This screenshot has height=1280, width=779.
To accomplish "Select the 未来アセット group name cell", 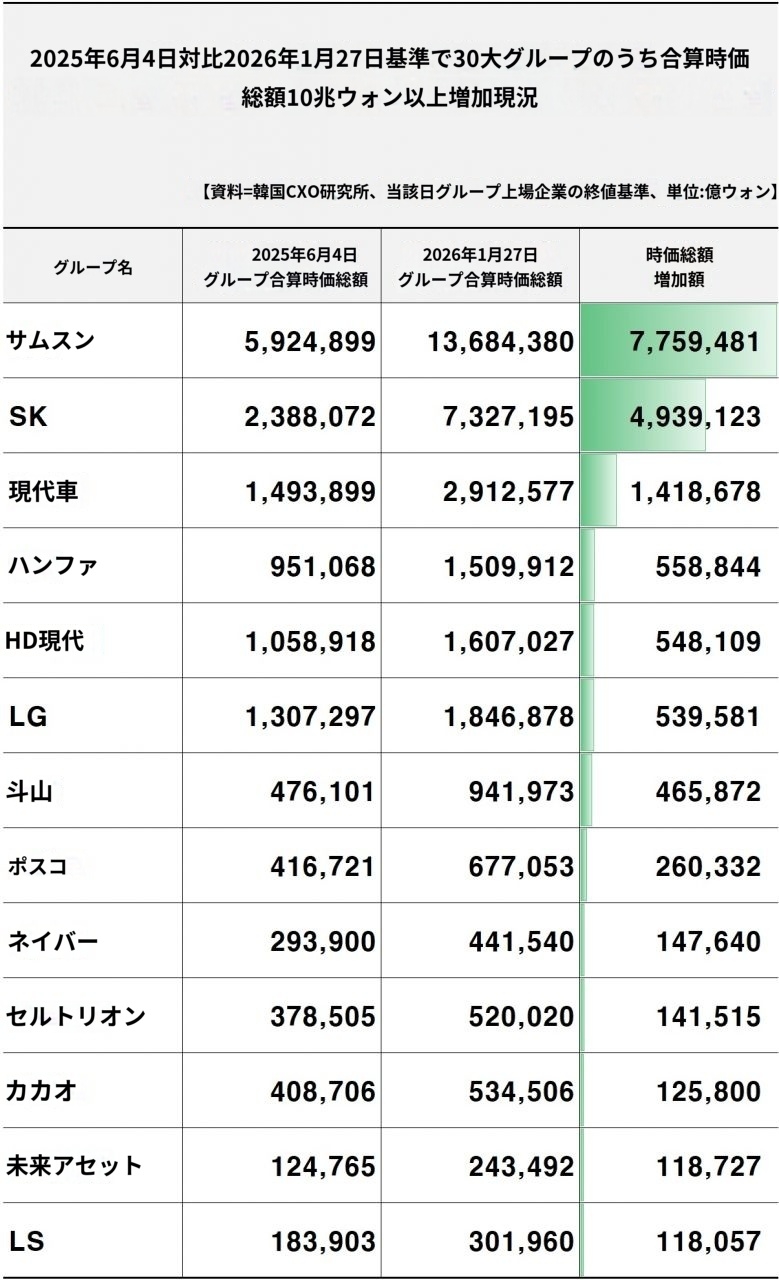I will (74, 1166).
